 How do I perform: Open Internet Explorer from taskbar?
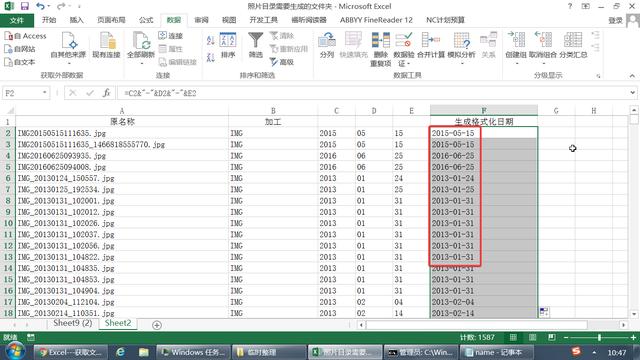pos(120,352)
